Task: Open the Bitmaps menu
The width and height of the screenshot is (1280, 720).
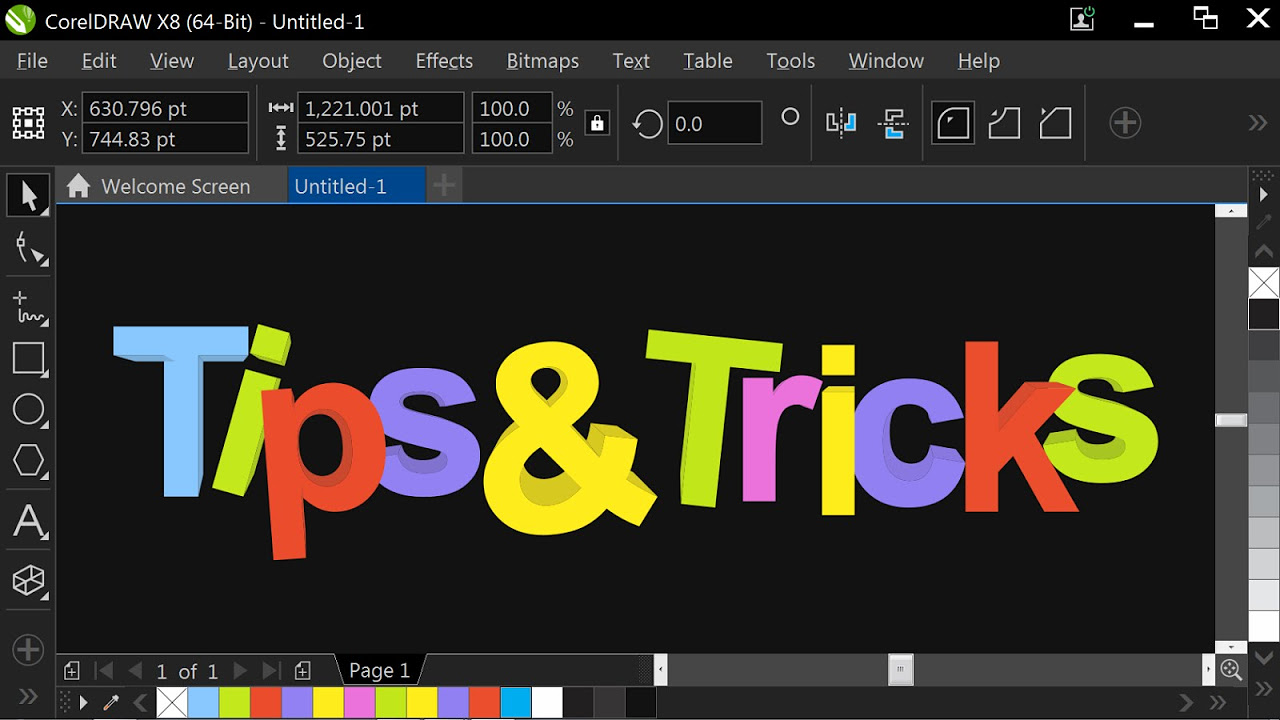Action: tap(543, 61)
